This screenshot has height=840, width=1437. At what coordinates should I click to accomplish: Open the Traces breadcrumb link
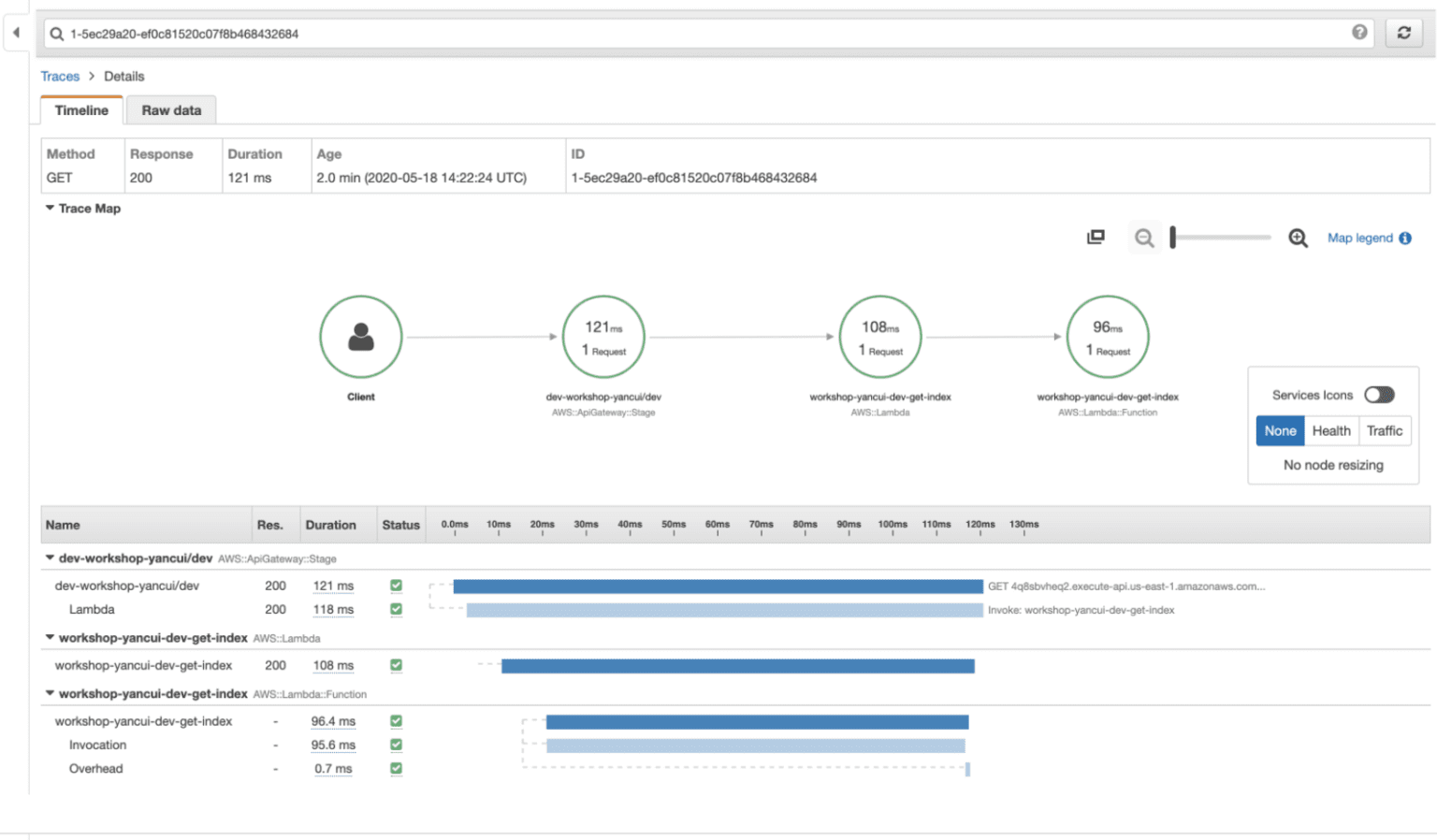pyautogui.click(x=60, y=76)
